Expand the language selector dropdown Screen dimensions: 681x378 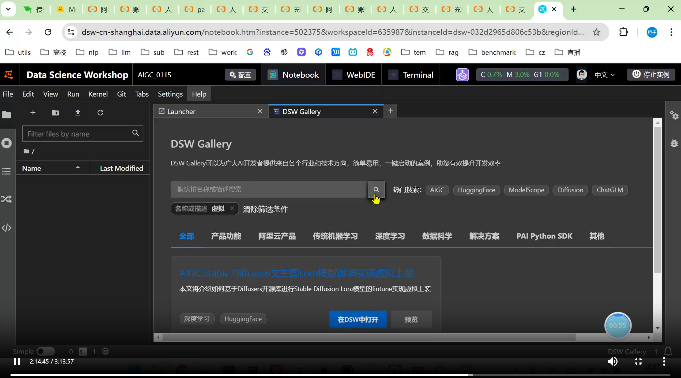[x=605, y=75]
